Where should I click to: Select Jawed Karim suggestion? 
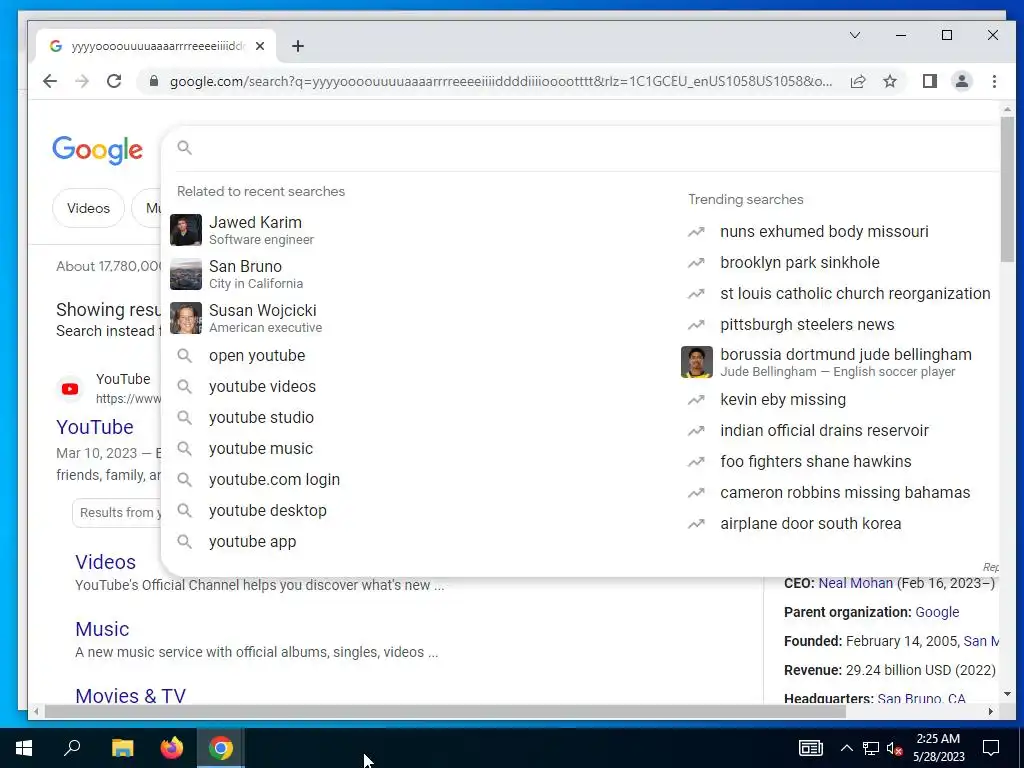tap(418, 230)
